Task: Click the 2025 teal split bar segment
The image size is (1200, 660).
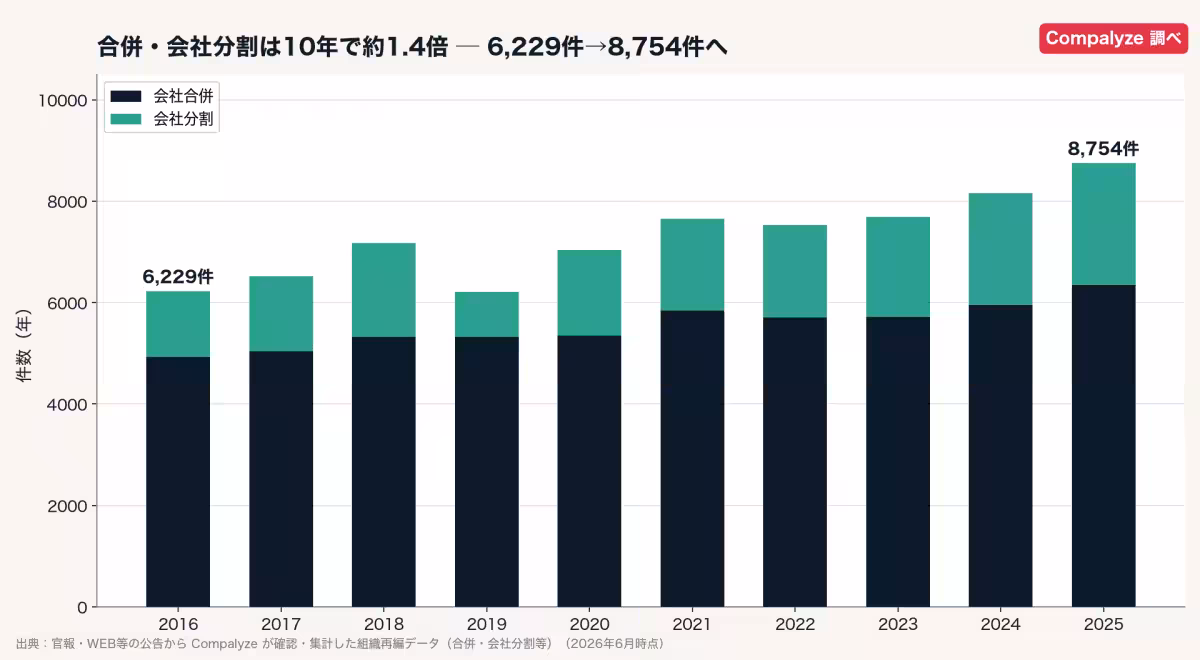Action: coord(1103,224)
